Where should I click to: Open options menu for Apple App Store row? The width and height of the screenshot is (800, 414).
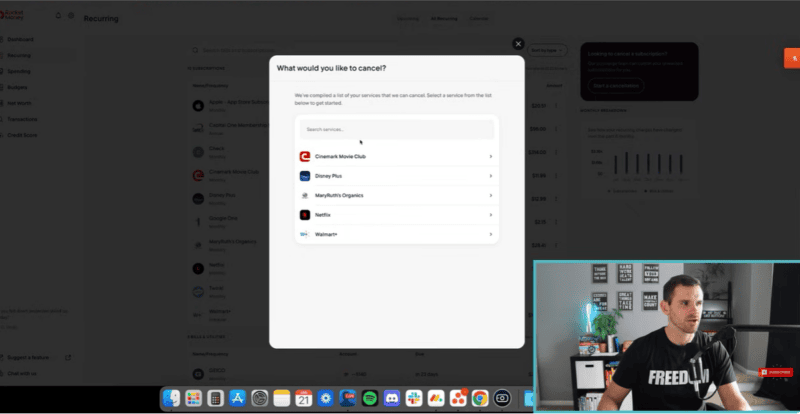556,106
